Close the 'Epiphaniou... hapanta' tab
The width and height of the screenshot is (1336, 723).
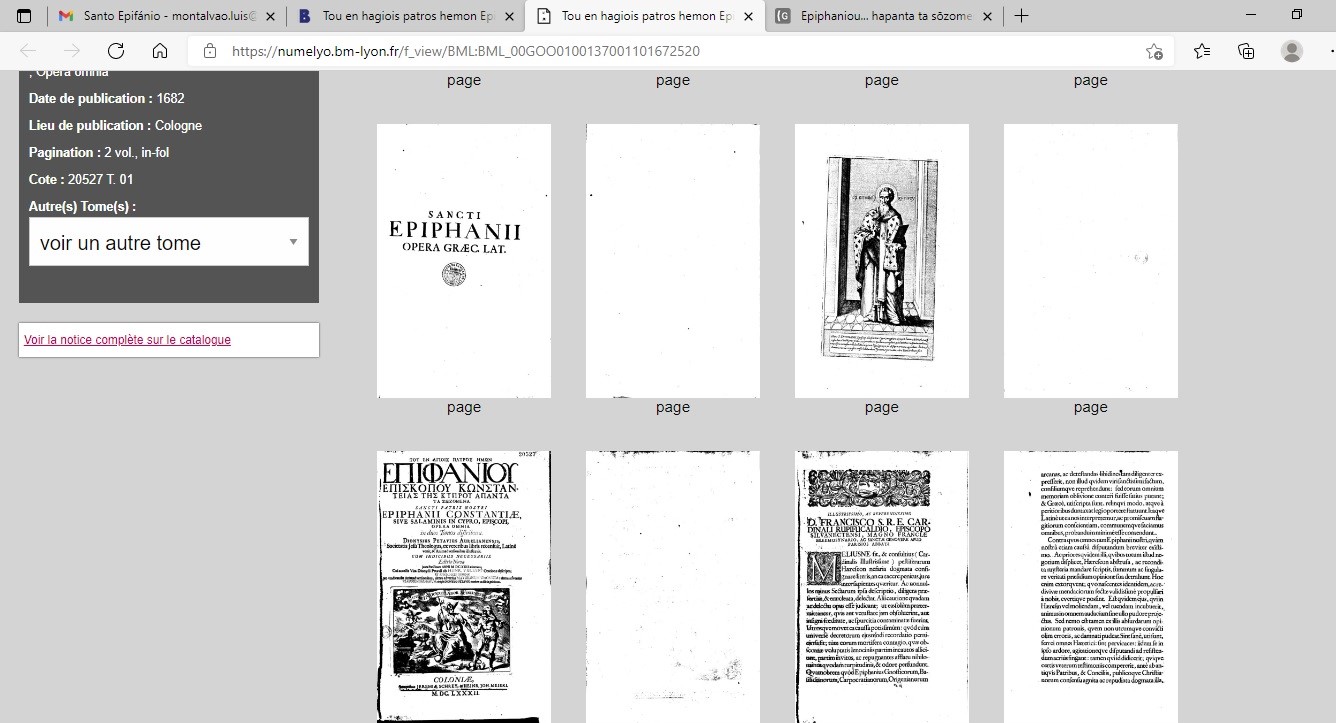(x=988, y=16)
